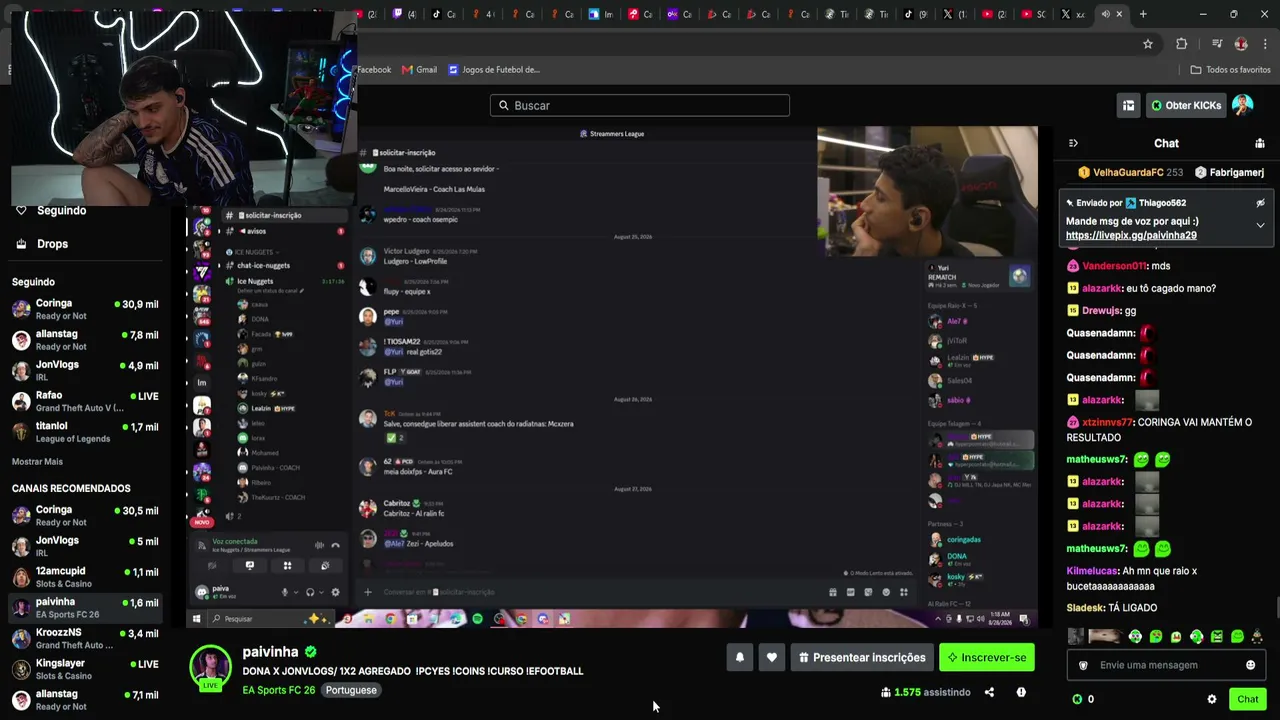Open the Seguindo sidebar item
The height and width of the screenshot is (720, 1280).
(x=61, y=210)
